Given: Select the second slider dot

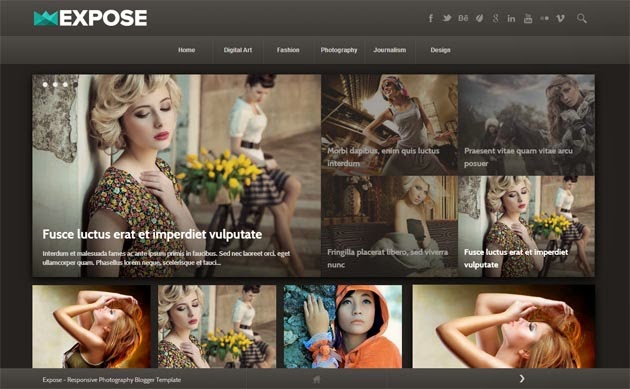Looking at the screenshot, I should [55, 84].
